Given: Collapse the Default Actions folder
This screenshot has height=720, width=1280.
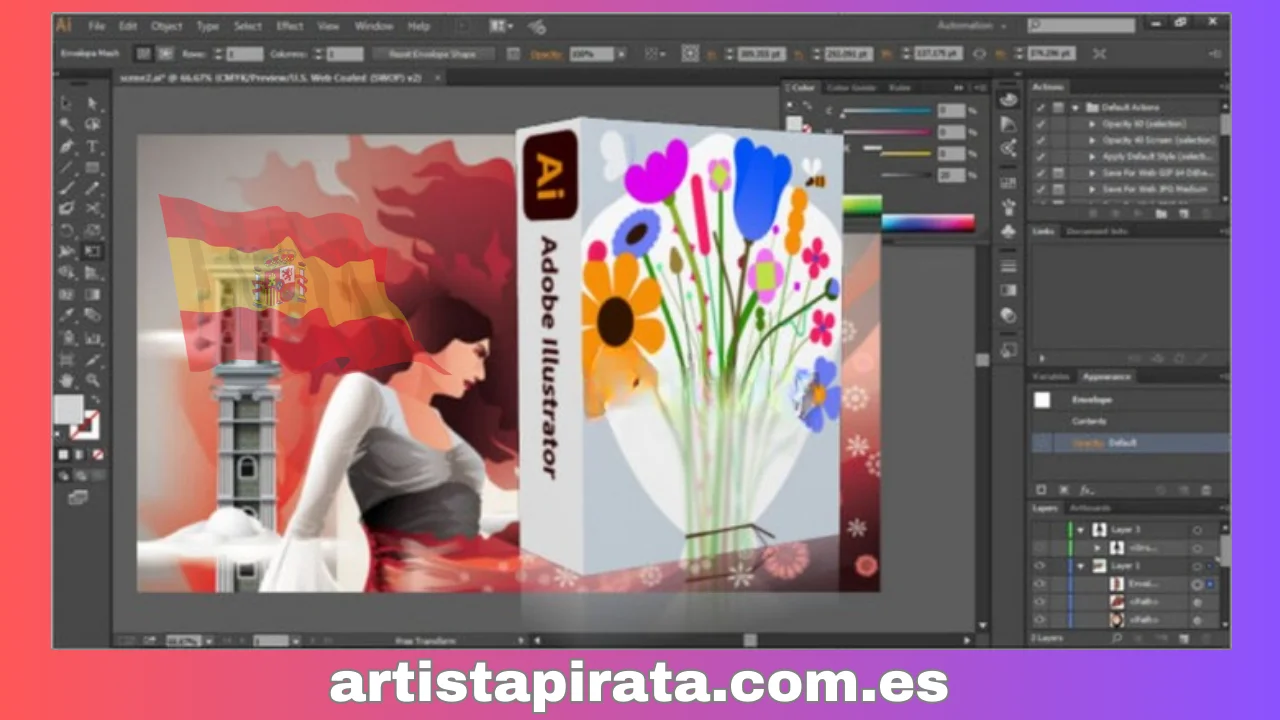Looking at the screenshot, I should 1076,107.
